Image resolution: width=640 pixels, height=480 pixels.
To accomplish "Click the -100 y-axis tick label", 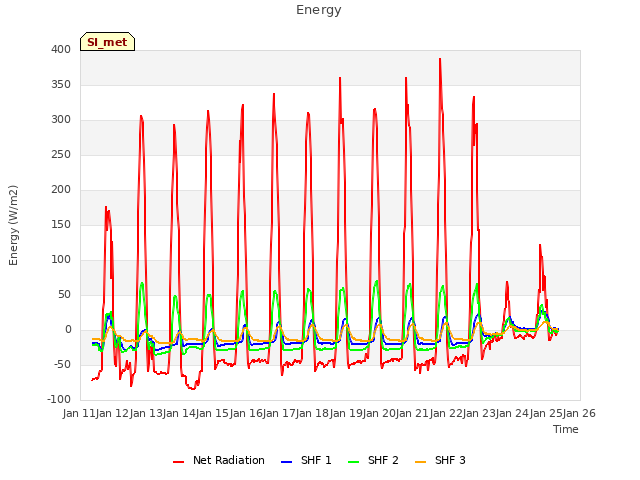I will pyautogui.click(x=59, y=399).
